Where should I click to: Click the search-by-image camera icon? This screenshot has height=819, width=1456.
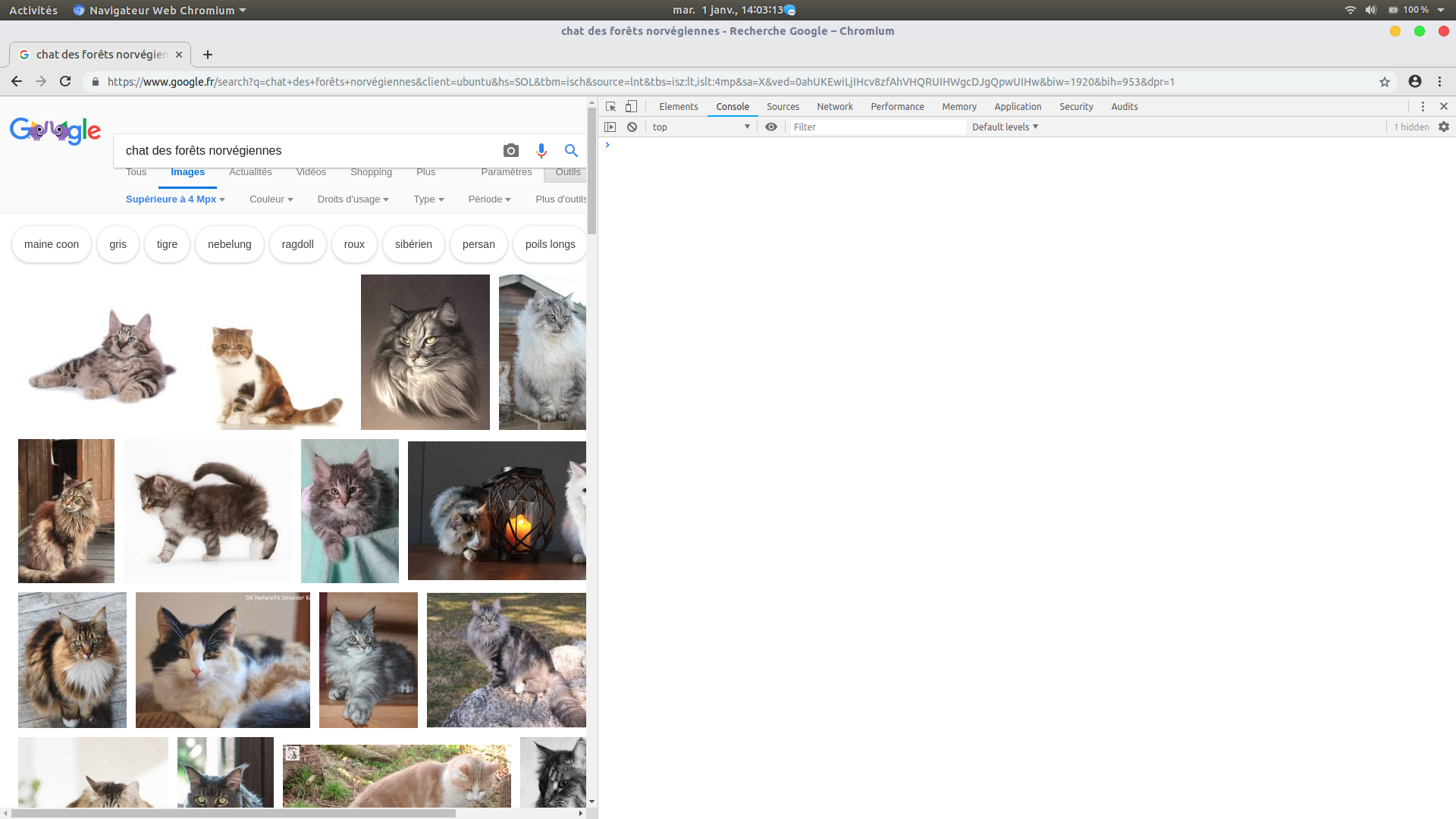[511, 151]
